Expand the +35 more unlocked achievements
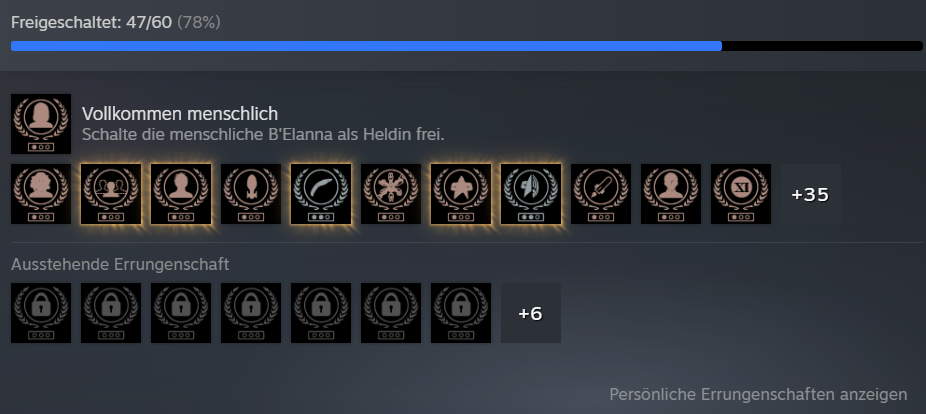This screenshot has height=414, width=926. [811, 194]
